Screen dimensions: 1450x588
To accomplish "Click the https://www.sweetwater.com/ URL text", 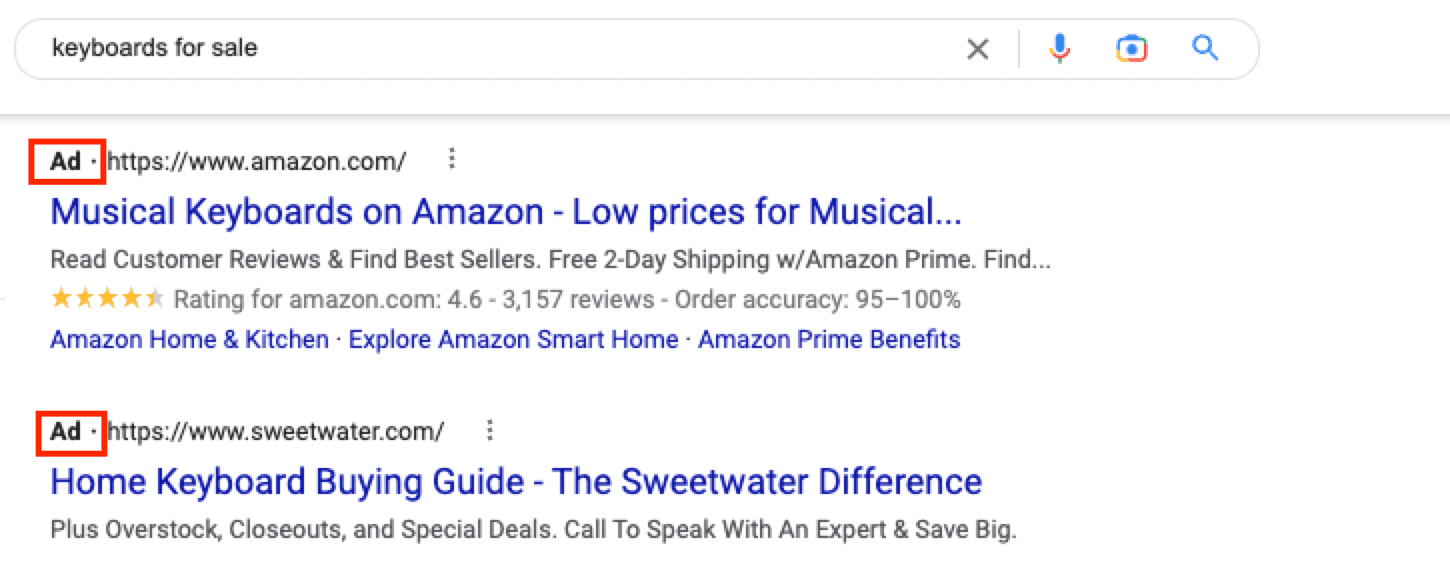I will 277,431.
